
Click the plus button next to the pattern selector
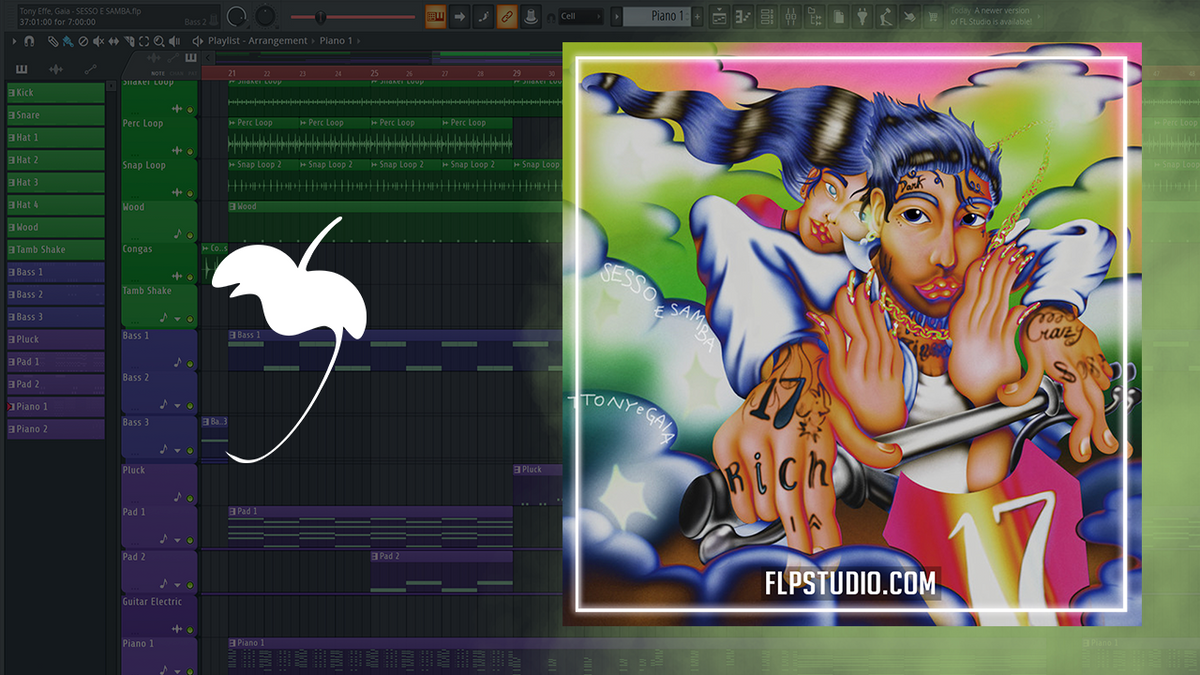tap(696, 16)
